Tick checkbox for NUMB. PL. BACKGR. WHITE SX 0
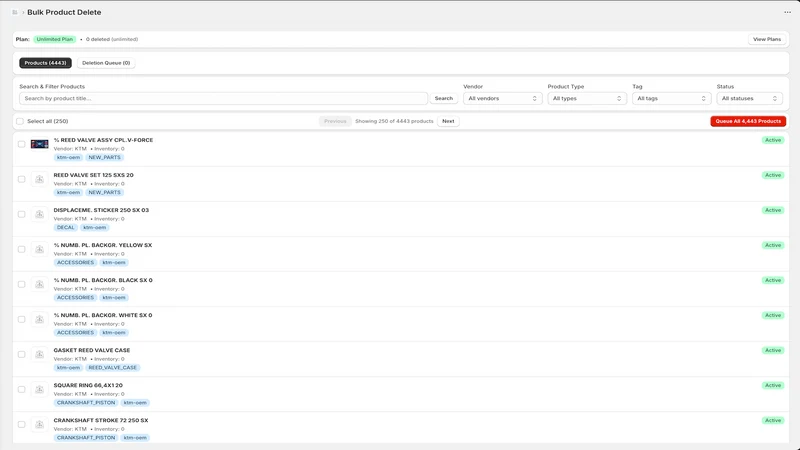800x450 pixels. (21, 319)
